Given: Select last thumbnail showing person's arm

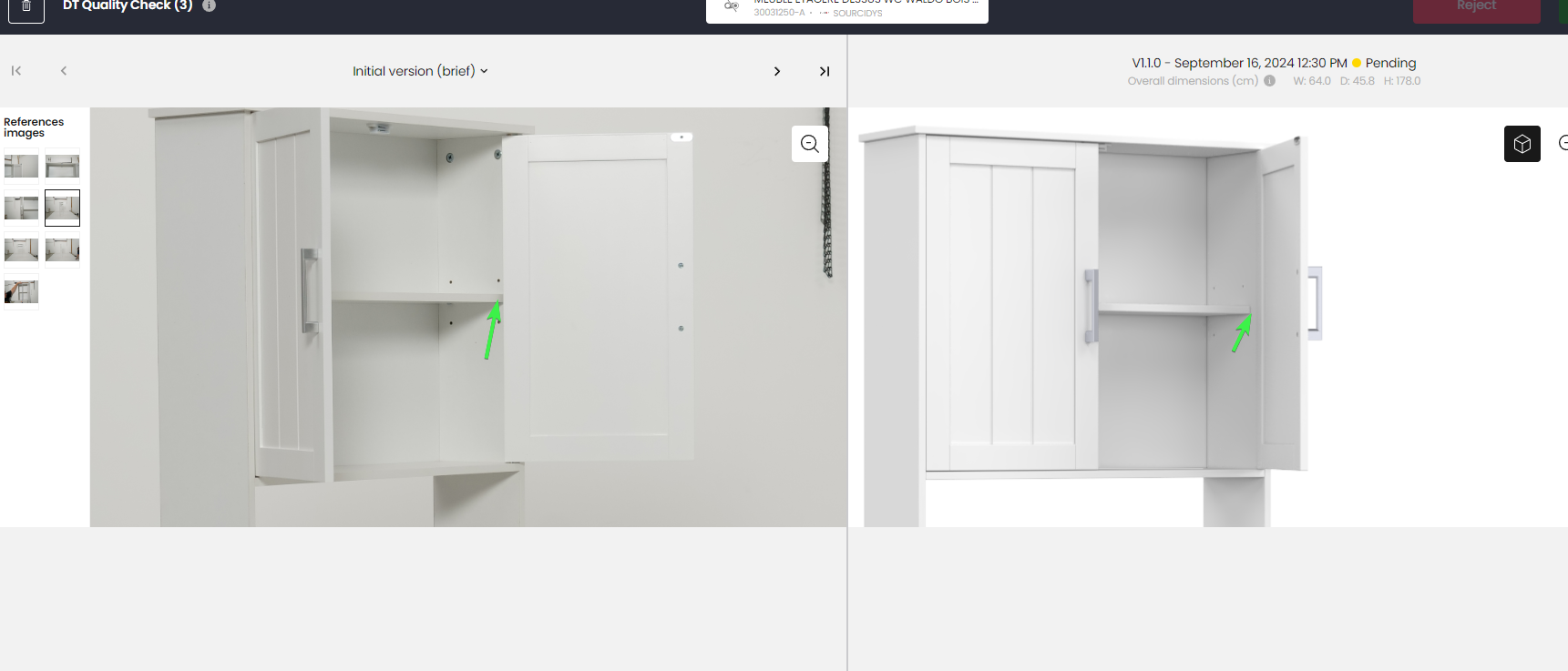Looking at the screenshot, I should pos(21,291).
